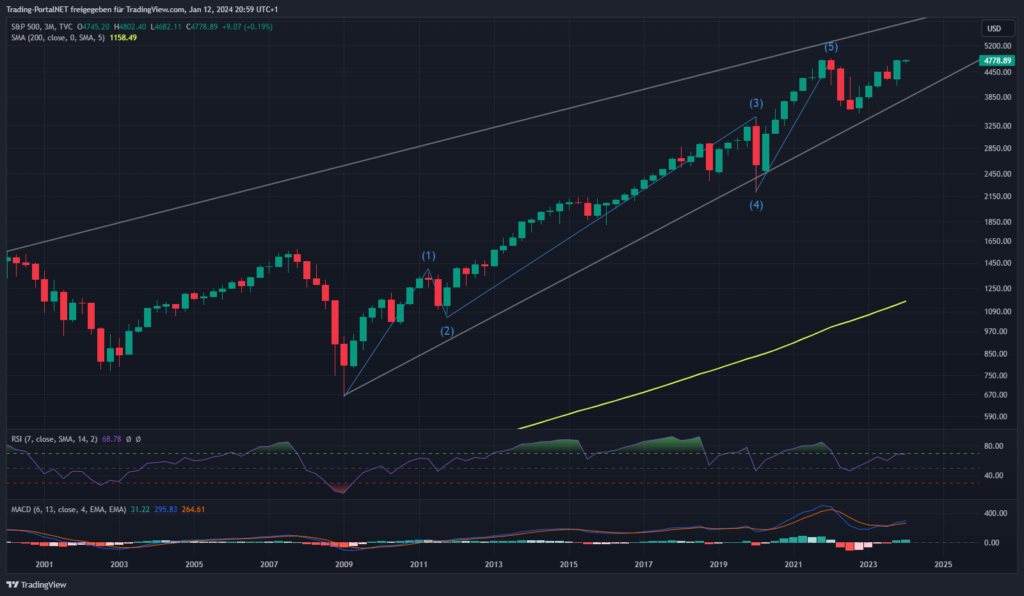
Task: Click the 2005 time axis label
Action: [194, 565]
